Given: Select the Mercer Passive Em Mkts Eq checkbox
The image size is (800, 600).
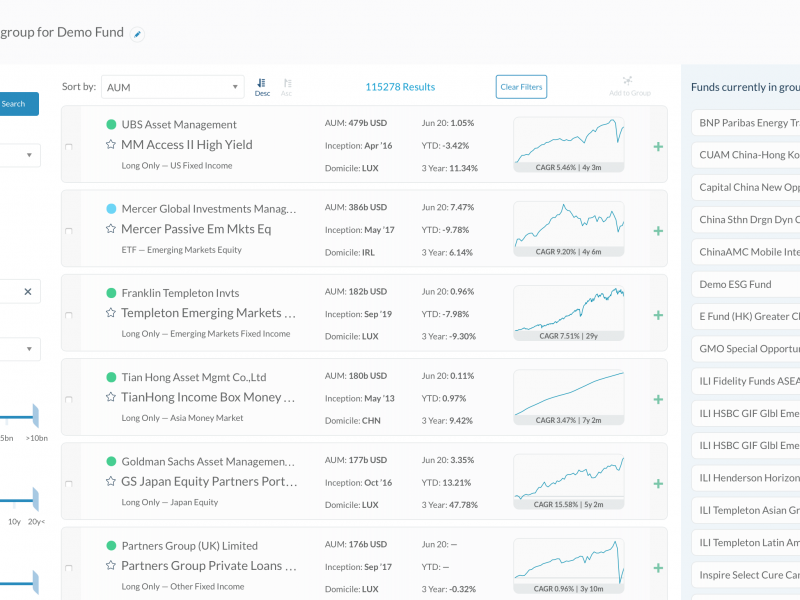Looking at the screenshot, I should pyautogui.click(x=69, y=231).
